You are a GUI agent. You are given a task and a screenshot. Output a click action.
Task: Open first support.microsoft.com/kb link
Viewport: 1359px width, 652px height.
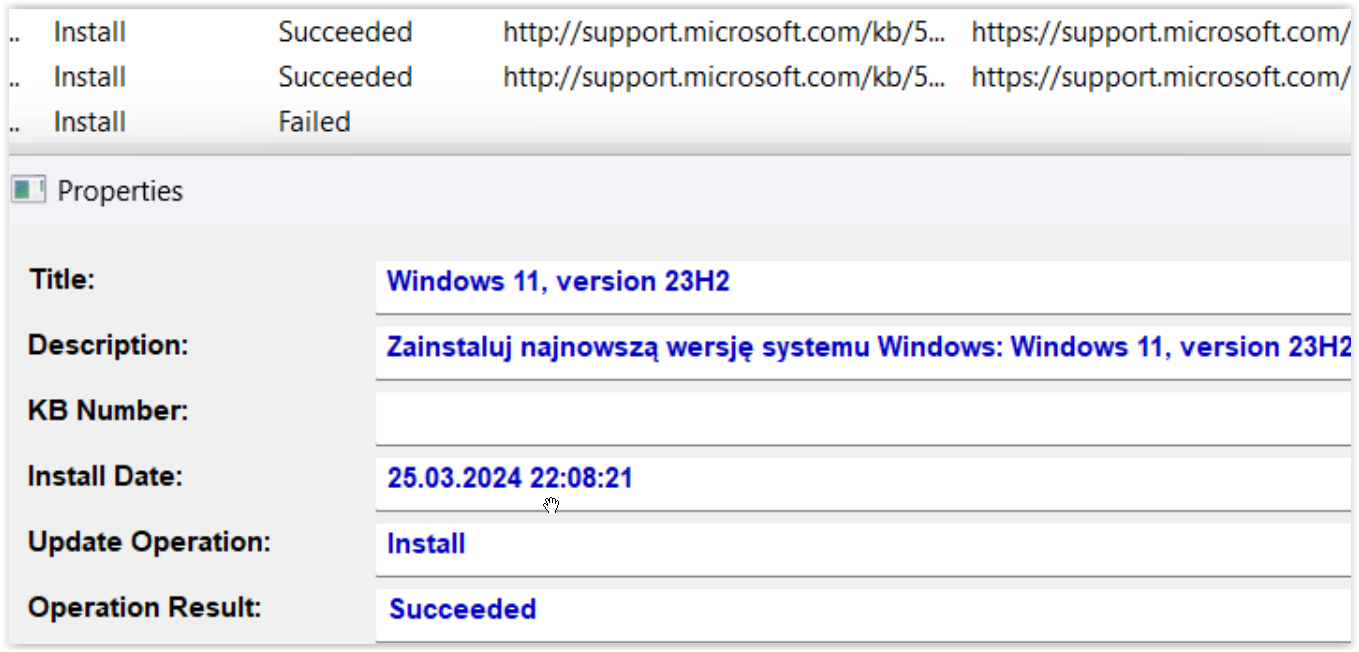pyautogui.click(x=724, y=32)
